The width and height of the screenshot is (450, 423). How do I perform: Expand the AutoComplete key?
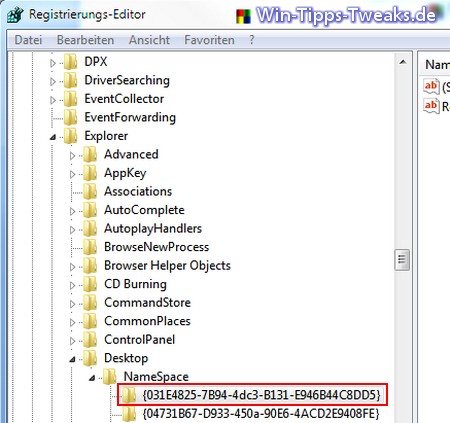click(x=72, y=211)
